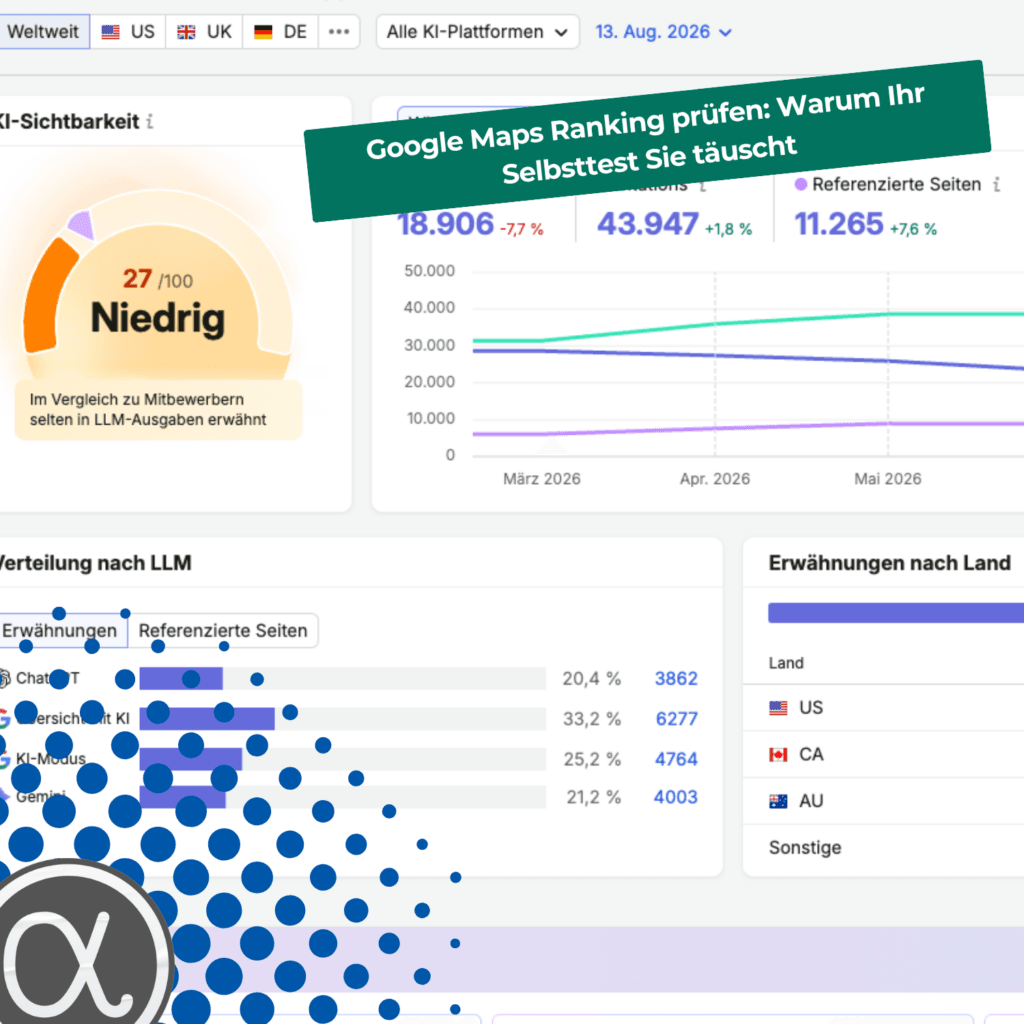Click the Land column header

(786, 664)
